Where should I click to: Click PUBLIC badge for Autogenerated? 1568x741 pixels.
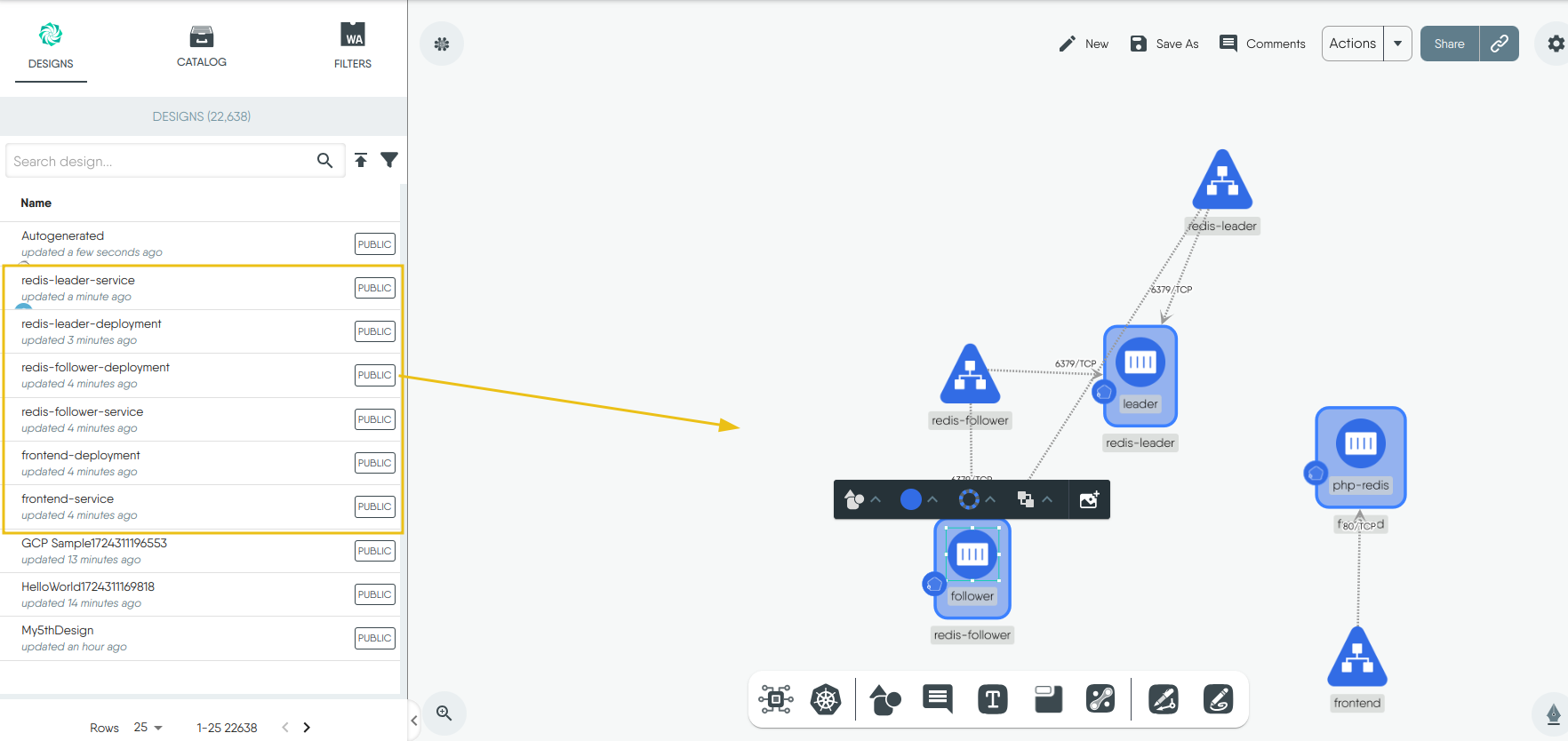click(375, 244)
